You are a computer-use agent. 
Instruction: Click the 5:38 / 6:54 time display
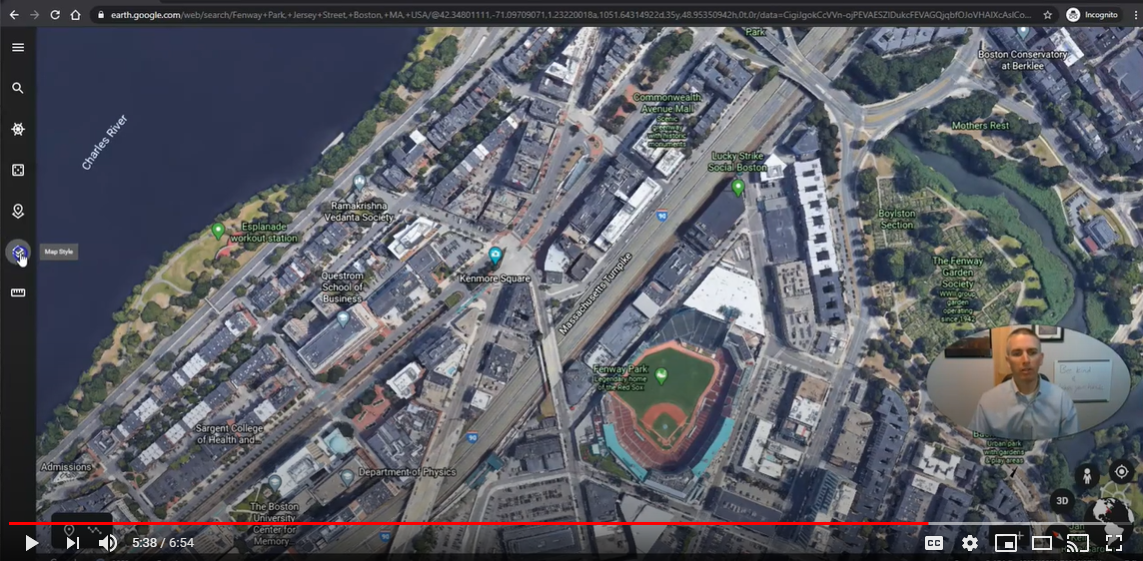tap(163, 543)
